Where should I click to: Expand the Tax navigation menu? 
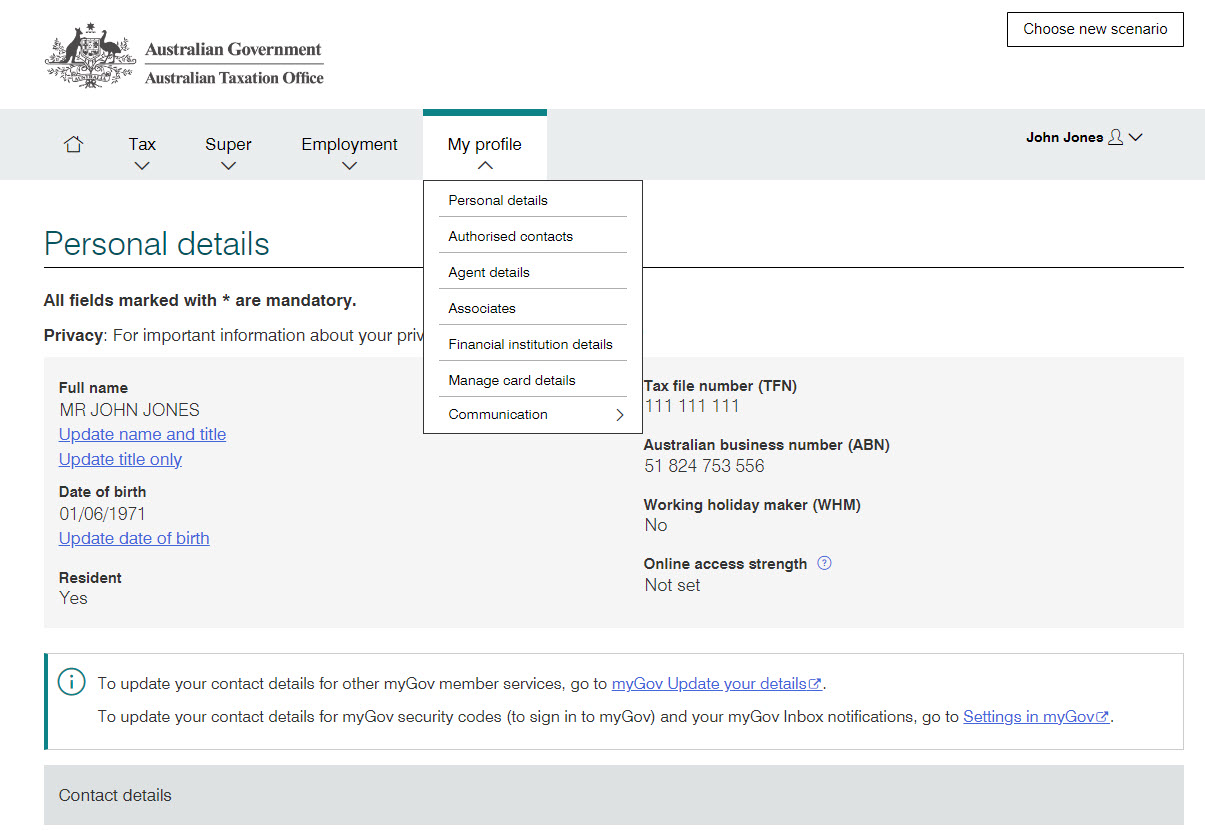click(x=142, y=153)
